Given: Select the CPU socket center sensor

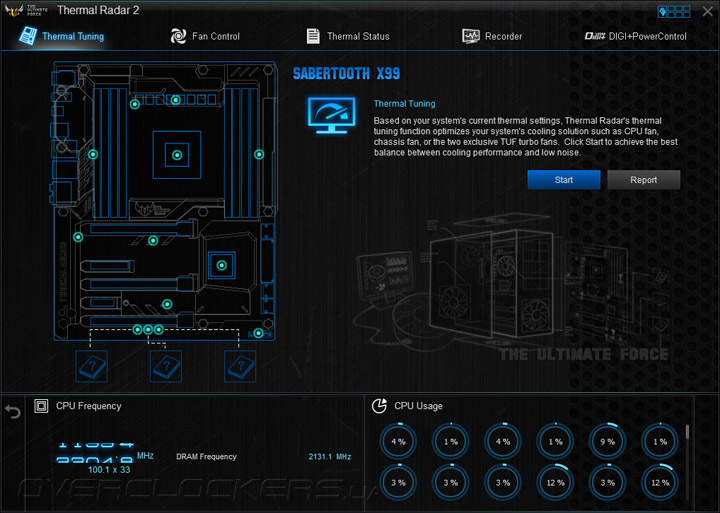Looking at the screenshot, I should [x=177, y=155].
